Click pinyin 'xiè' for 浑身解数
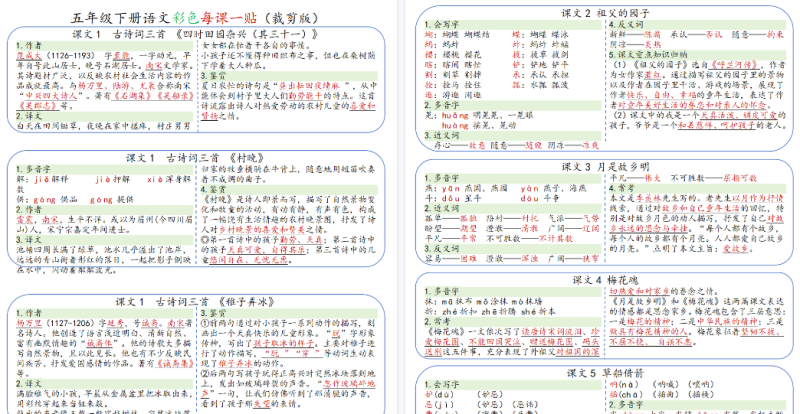The width and height of the screenshot is (800, 414). (x=154, y=180)
